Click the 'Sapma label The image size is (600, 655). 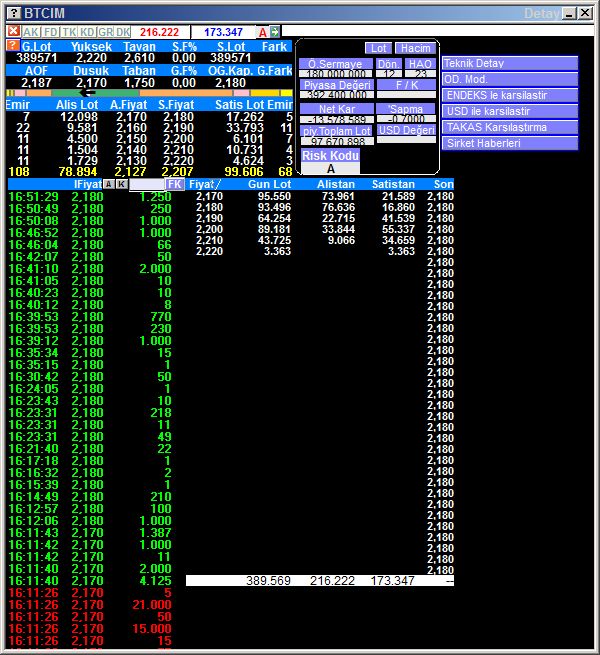(x=406, y=109)
